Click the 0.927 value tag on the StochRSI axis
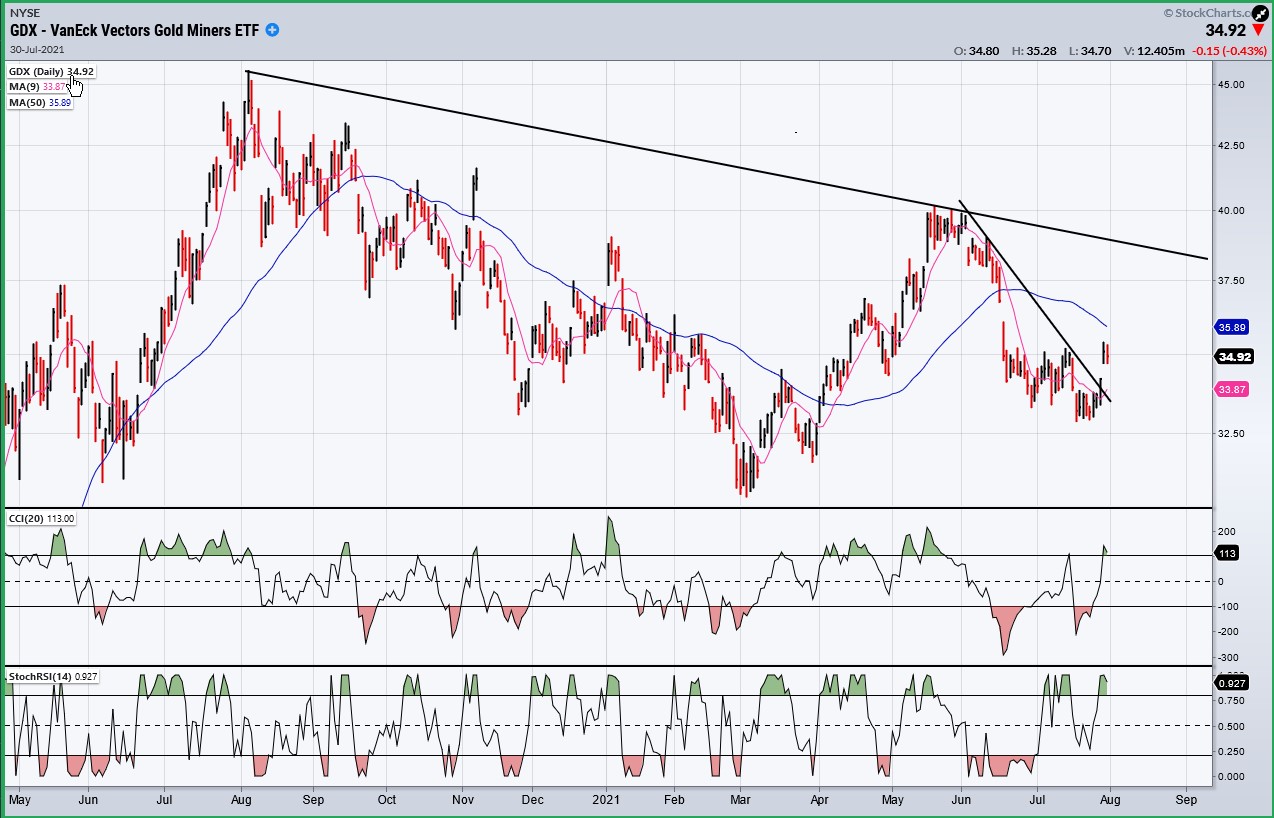Screen dimensions: 1274x818 pos(1233,684)
